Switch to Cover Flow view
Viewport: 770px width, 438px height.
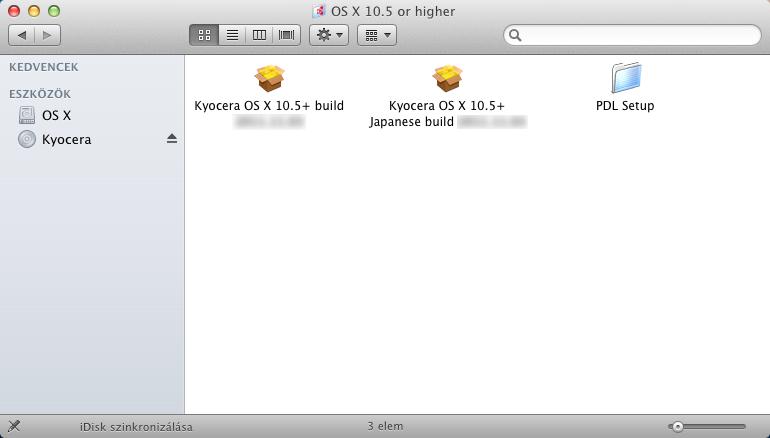coord(286,35)
